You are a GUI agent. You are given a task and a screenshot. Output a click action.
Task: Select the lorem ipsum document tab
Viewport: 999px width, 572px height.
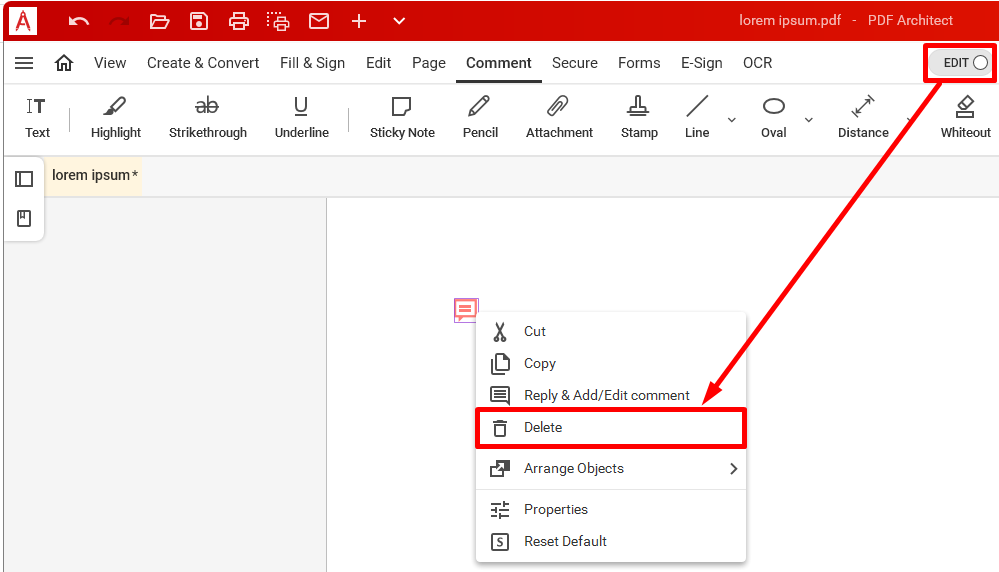(x=94, y=175)
